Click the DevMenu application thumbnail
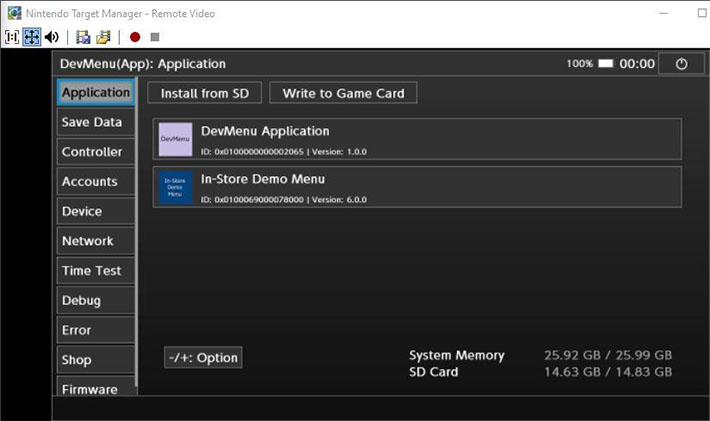The image size is (710, 421). click(x=175, y=139)
